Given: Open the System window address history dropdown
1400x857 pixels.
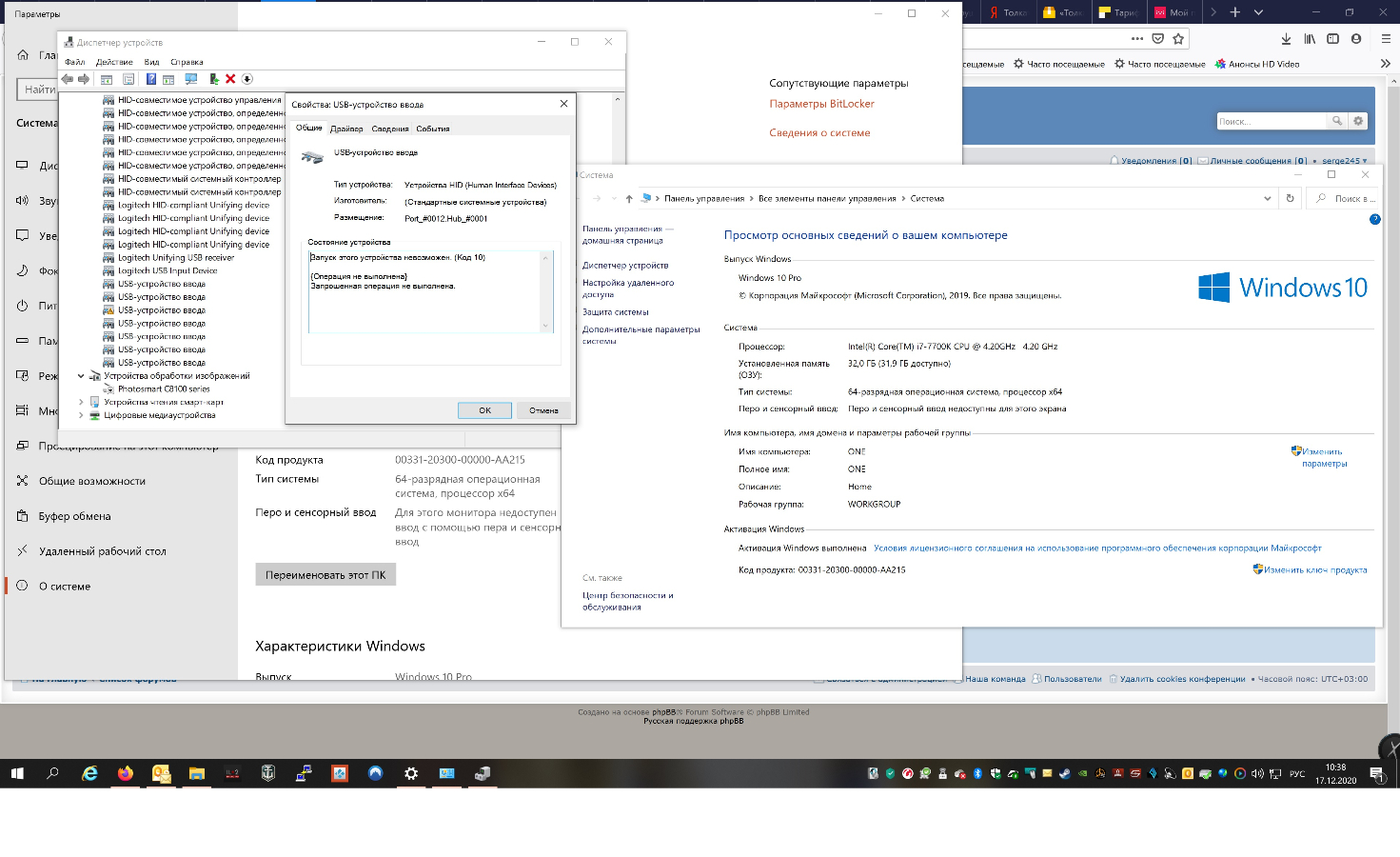Looking at the screenshot, I should 1267,198.
